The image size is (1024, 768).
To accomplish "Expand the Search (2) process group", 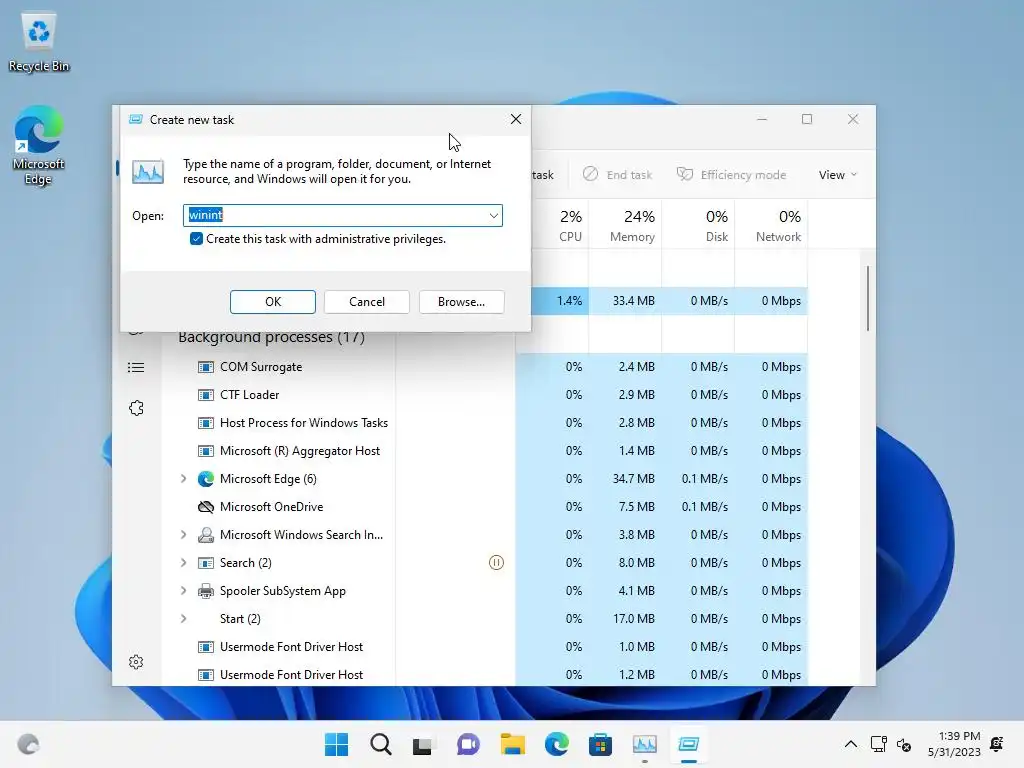I will click(x=184, y=563).
